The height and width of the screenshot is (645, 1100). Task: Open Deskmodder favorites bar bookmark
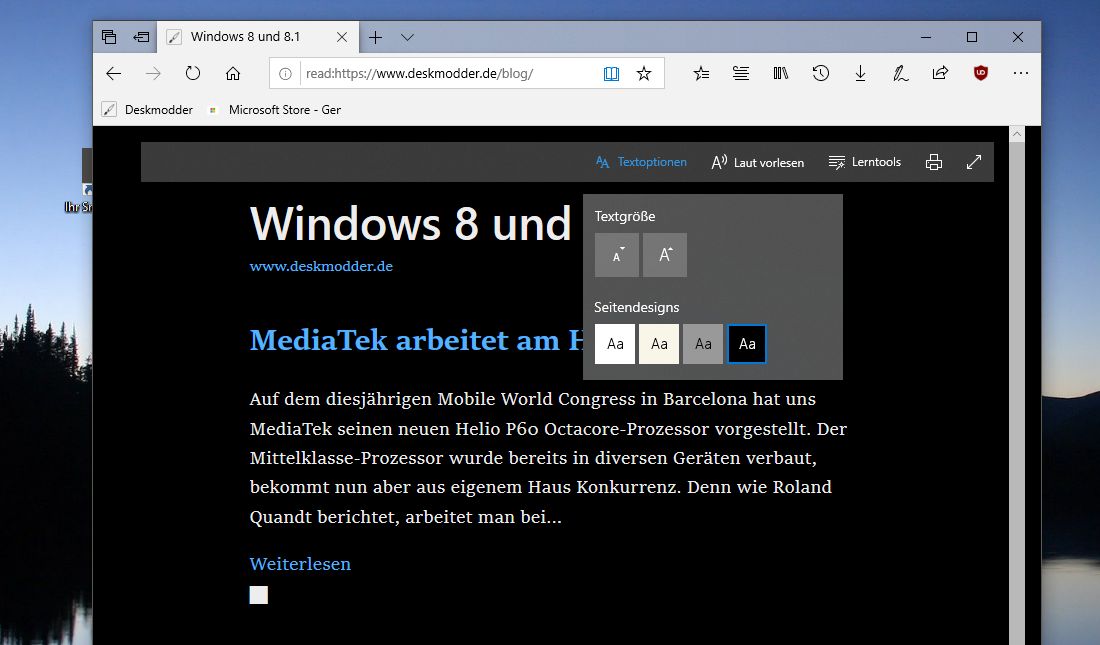coord(147,110)
